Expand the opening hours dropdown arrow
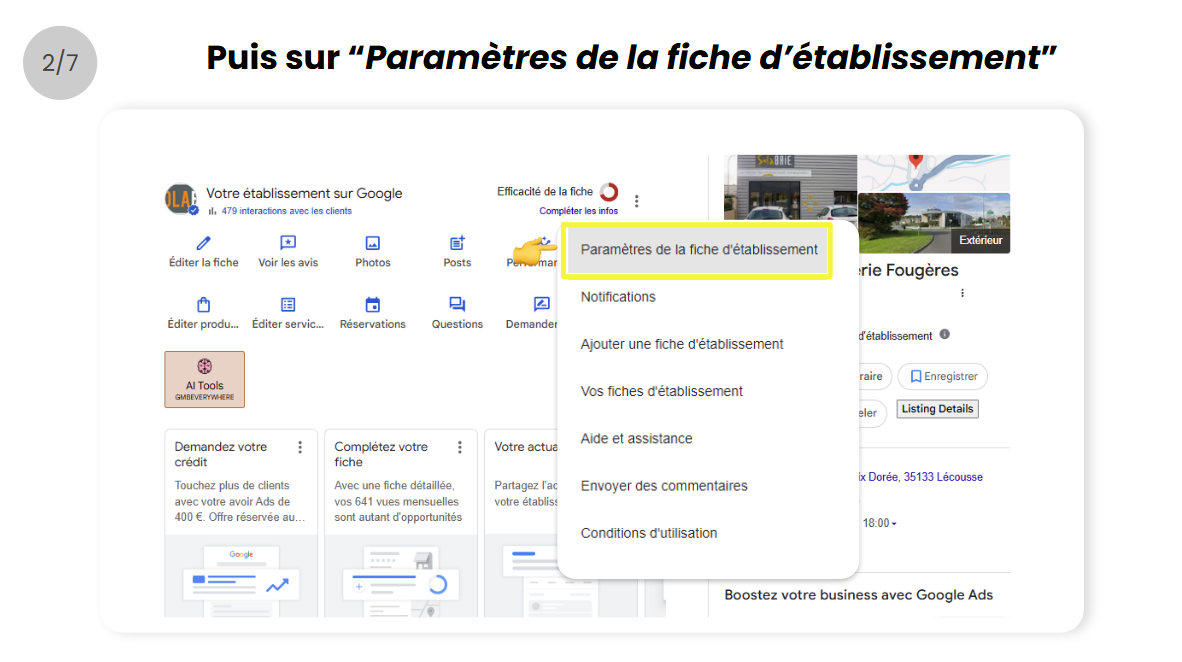 (x=894, y=524)
